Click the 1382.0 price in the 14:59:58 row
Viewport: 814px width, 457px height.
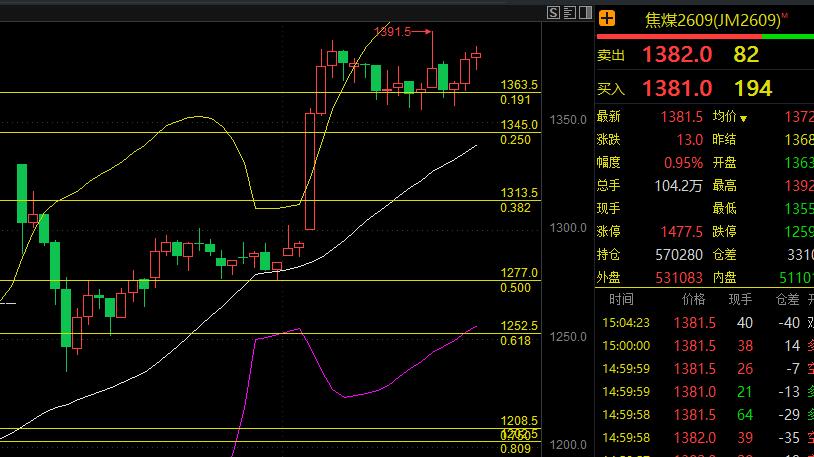[x=695, y=438]
